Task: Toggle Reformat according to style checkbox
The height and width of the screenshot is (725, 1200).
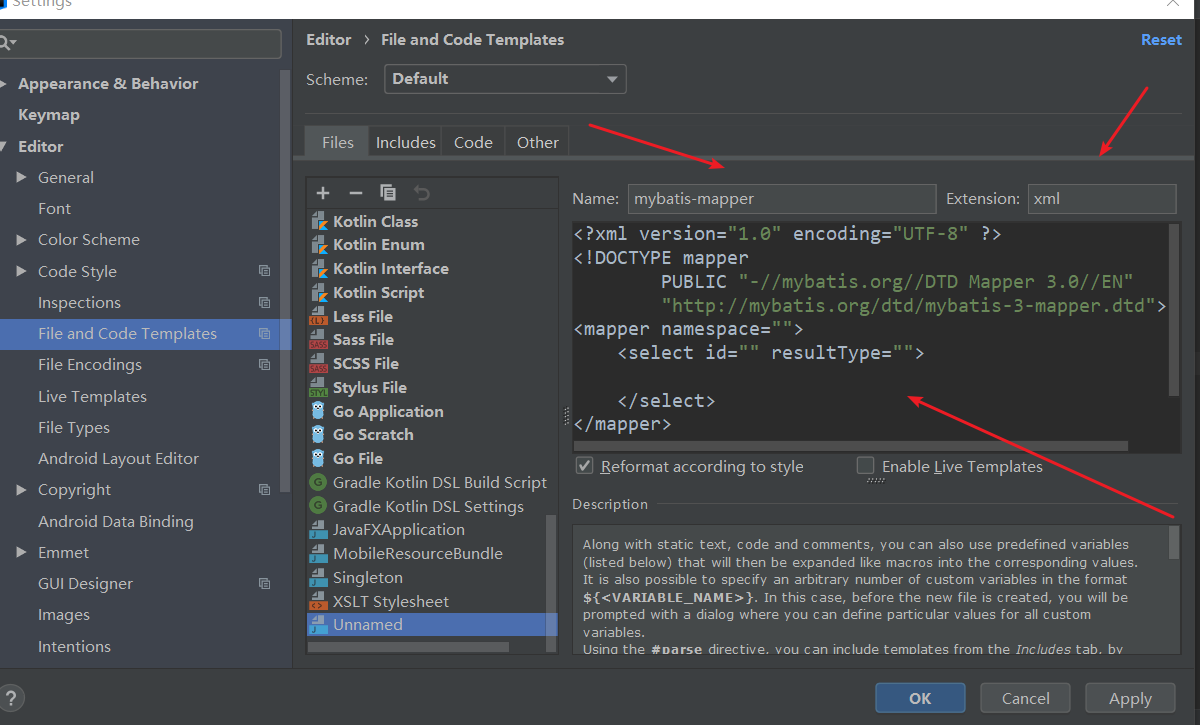Action: [x=584, y=466]
